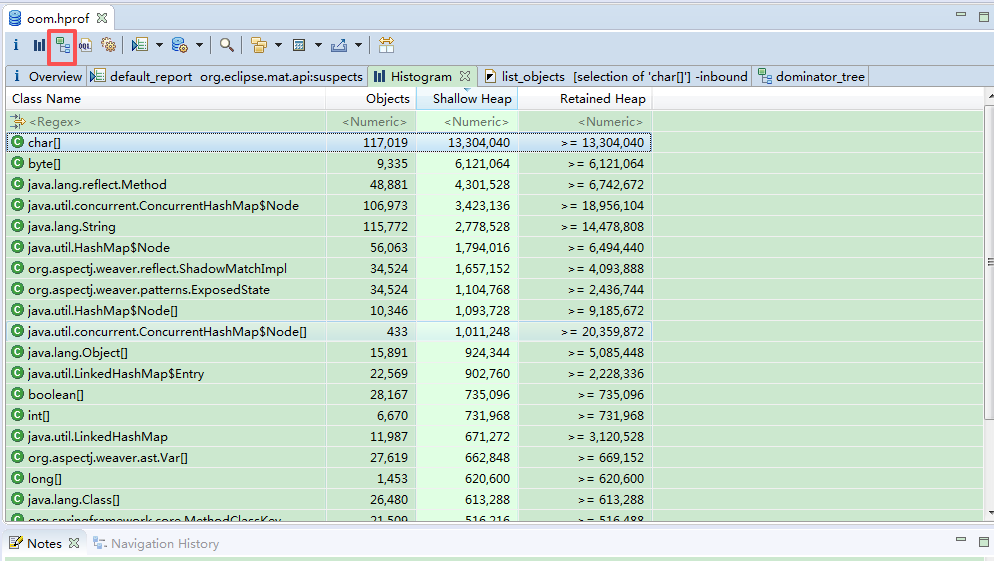This screenshot has height=561, width=994.
Task: Click the export results icon
Action: point(339,45)
